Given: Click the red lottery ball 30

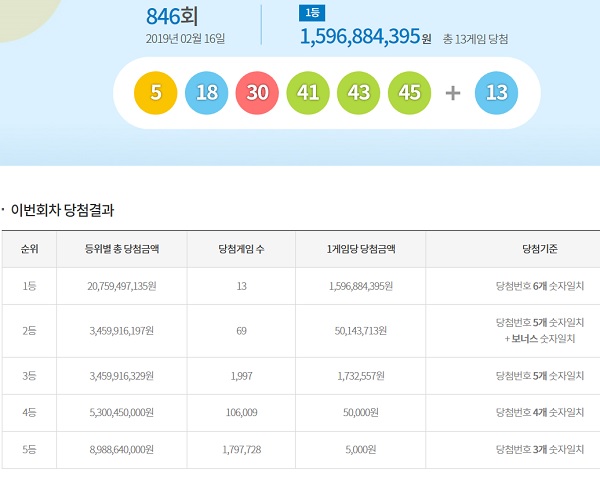Looking at the screenshot, I should pos(257,93).
